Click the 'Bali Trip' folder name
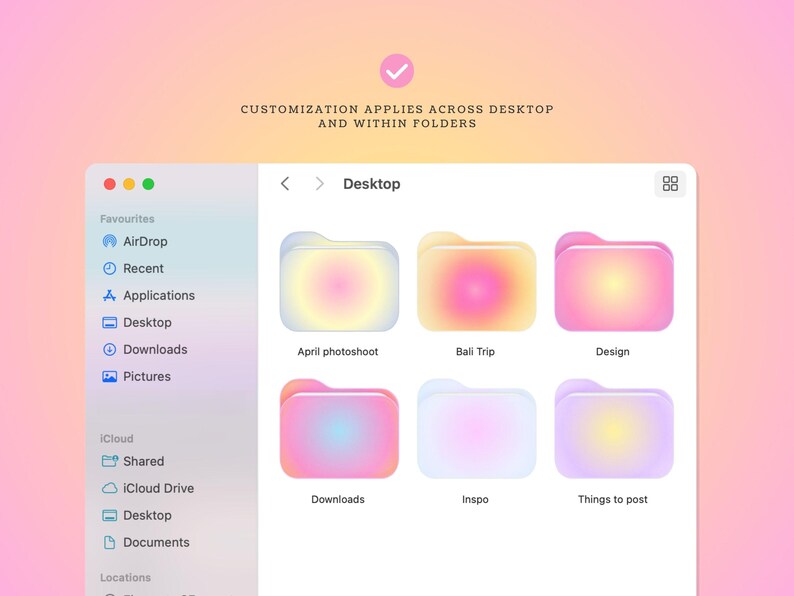794x596 pixels. (x=475, y=351)
